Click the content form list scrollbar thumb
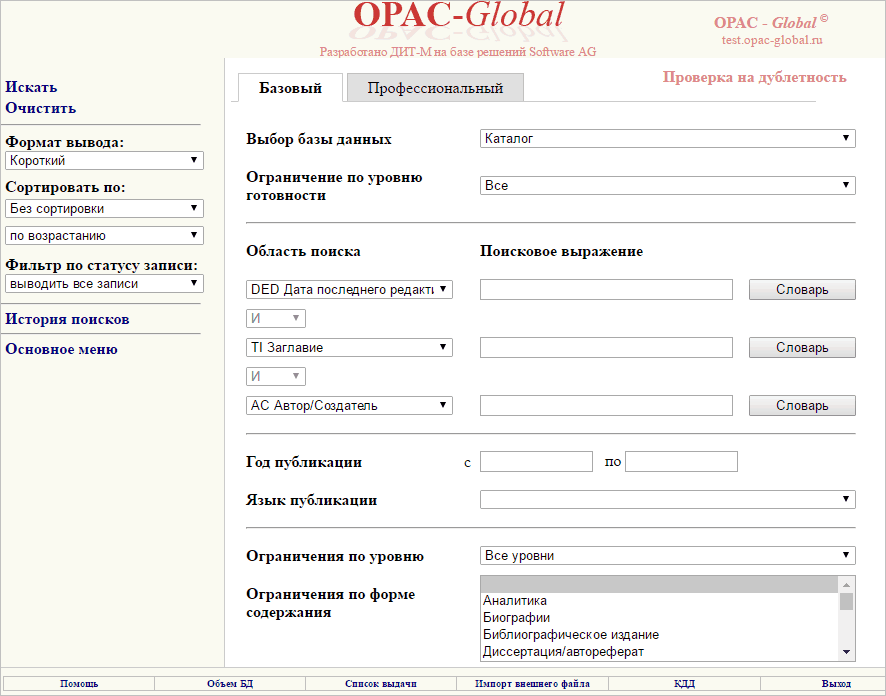The height and width of the screenshot is (696, 886). [x=846, y=602]
